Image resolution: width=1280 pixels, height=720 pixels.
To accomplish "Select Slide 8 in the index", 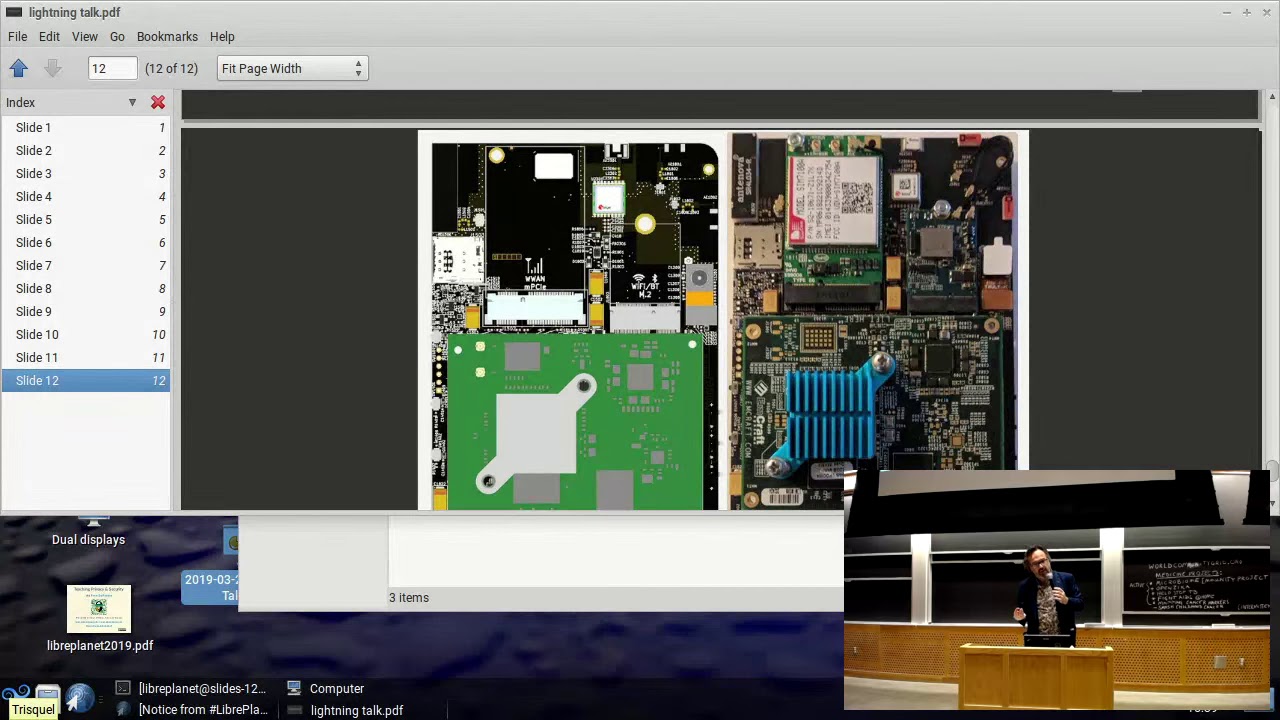I will click(x=85, y=289).
